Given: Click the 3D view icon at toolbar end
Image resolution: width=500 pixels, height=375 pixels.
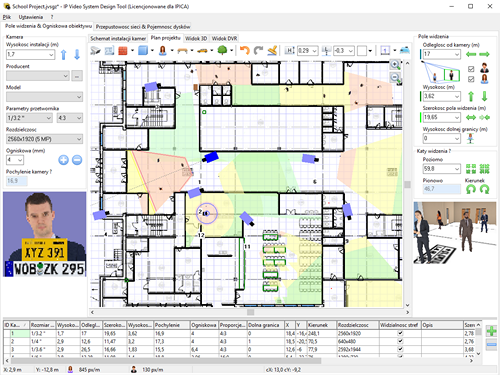Looking at the screenshot, I should [405, 50].
